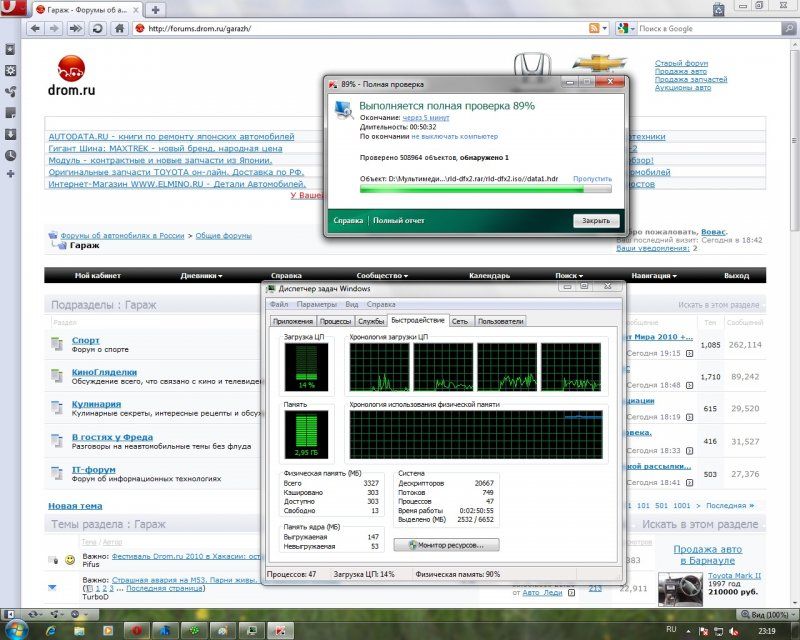
Task: Click the Fast Forward double-arrow button
Action: tap(76, 29)
